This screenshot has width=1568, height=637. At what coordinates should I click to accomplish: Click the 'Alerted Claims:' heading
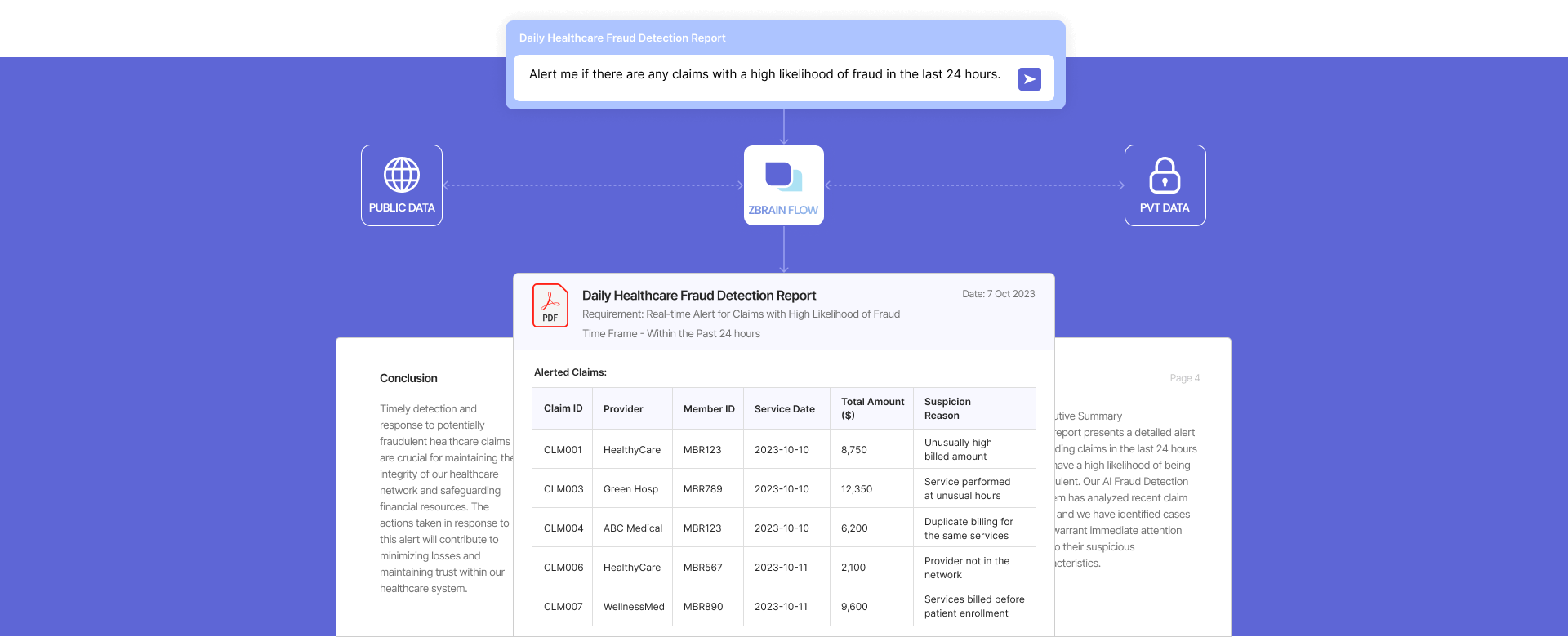[570, 372]
